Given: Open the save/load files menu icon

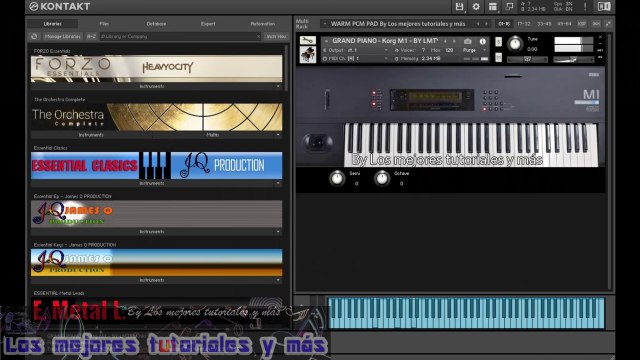Looking at the screenshot, I should click(459, 7).
